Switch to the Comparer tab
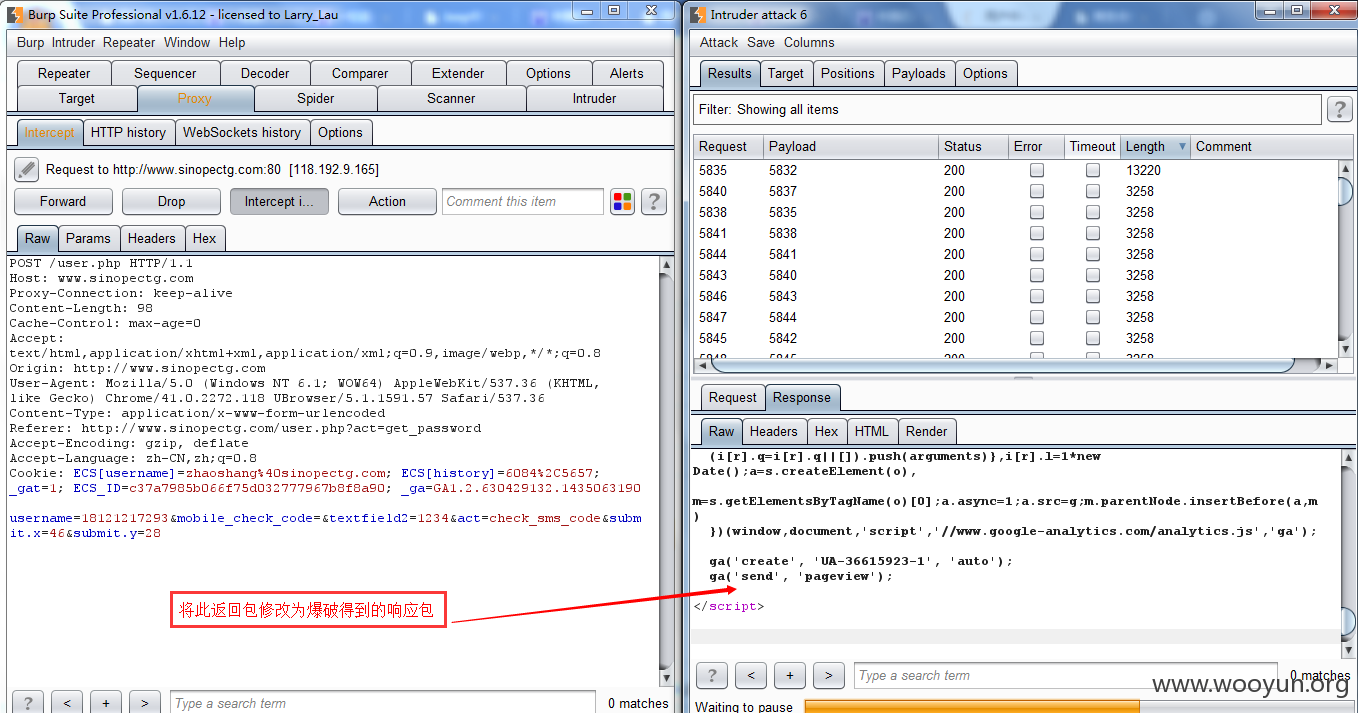The height and width of the screenshot is (713, 1358). 360,73
